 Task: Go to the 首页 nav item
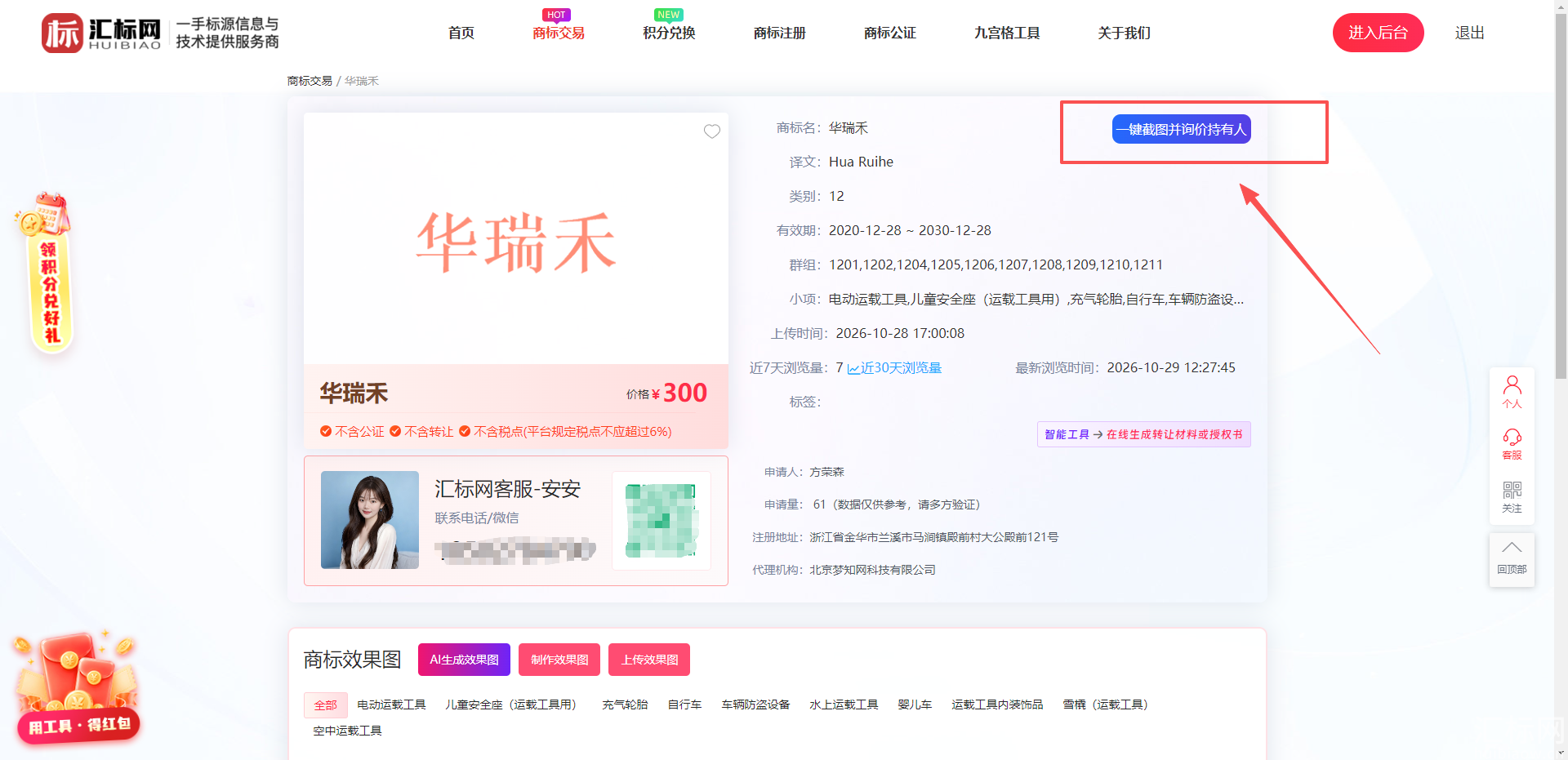pyautogui.click(x=461, y=33)
